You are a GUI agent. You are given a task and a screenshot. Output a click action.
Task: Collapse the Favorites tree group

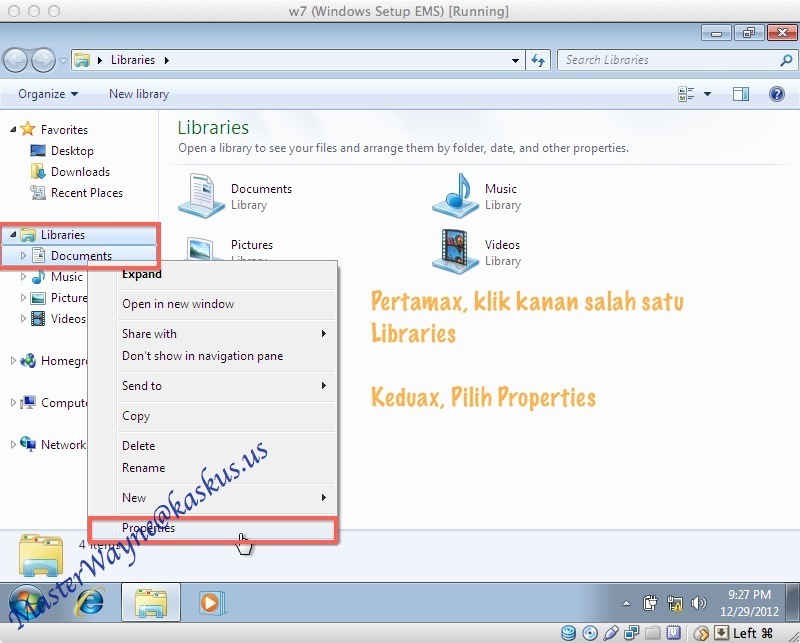13,130
